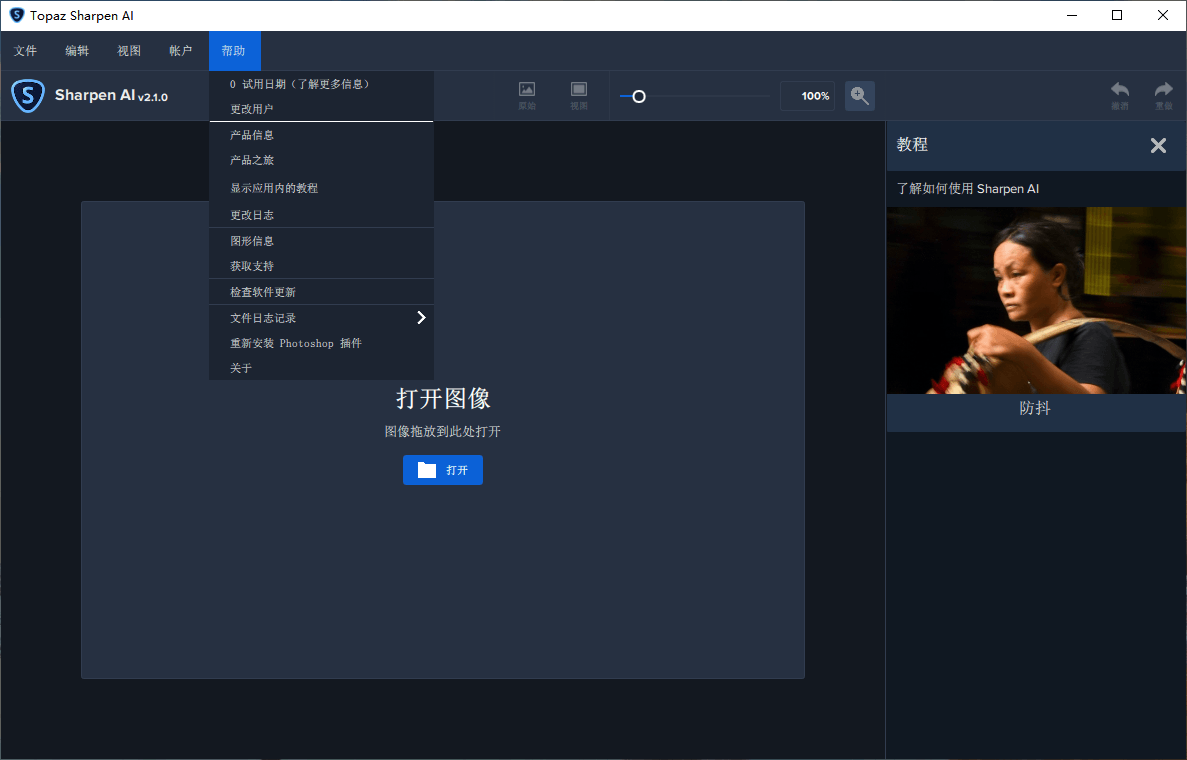This screenshot has height=760, width=1187.
Task: Select 显示应用内的教程 menu entry
Action: point(321,188)
